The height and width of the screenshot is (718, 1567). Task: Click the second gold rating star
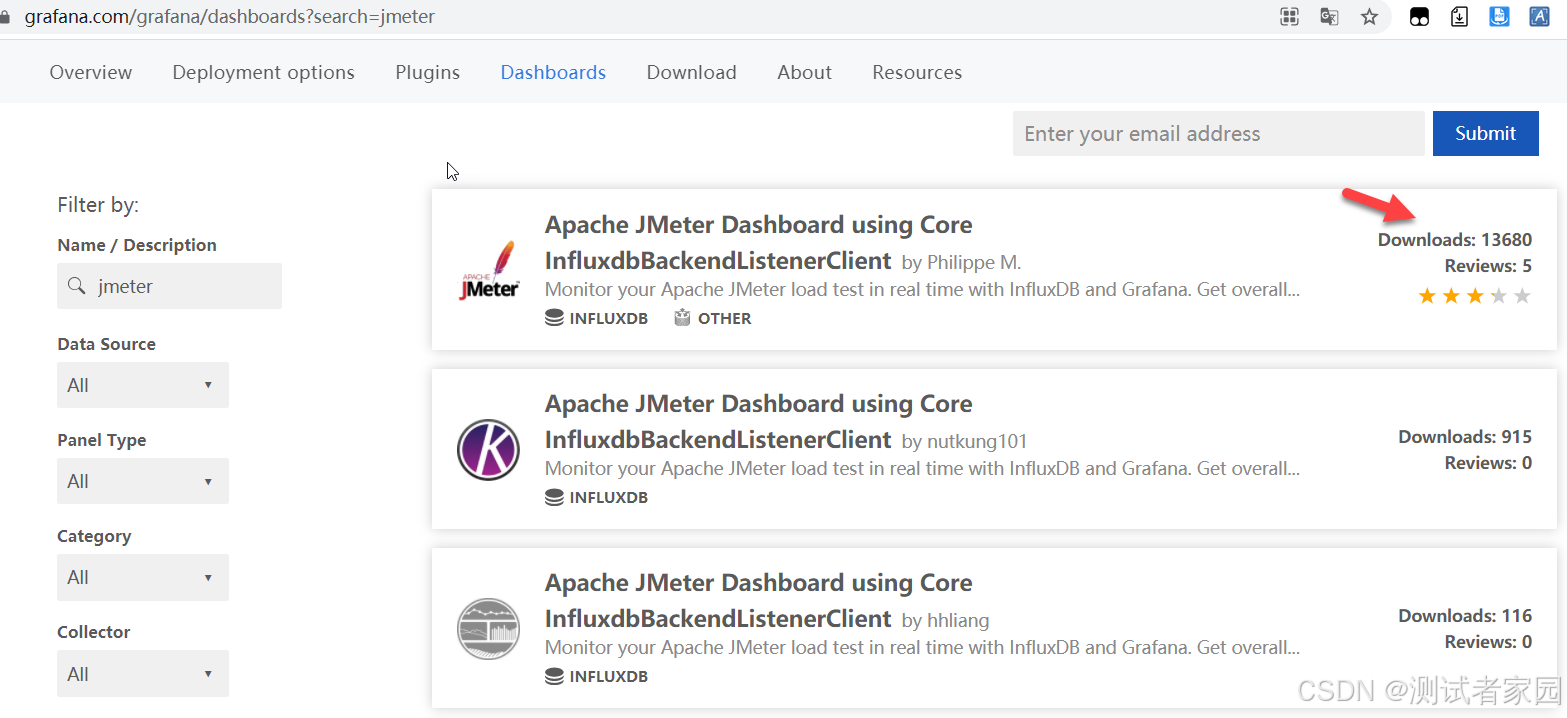pyautogui.click(x=1451, y=296)
